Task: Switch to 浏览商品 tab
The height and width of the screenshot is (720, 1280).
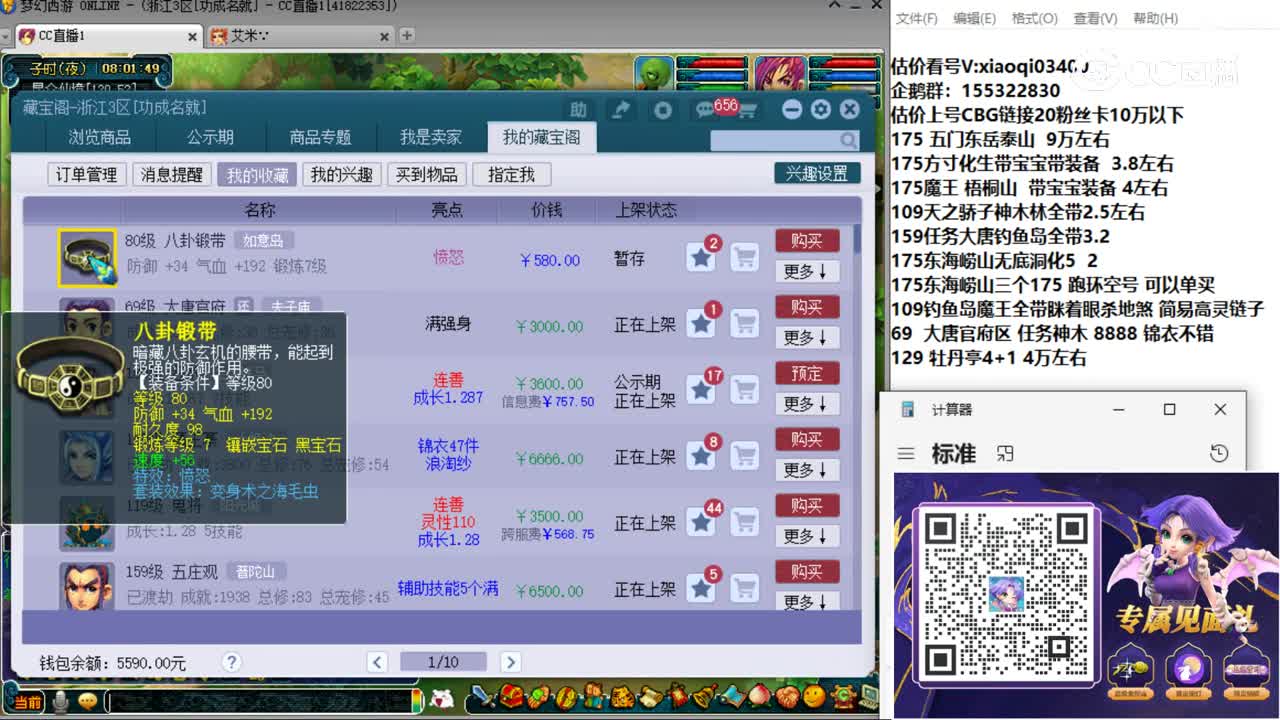Action: 99,137
